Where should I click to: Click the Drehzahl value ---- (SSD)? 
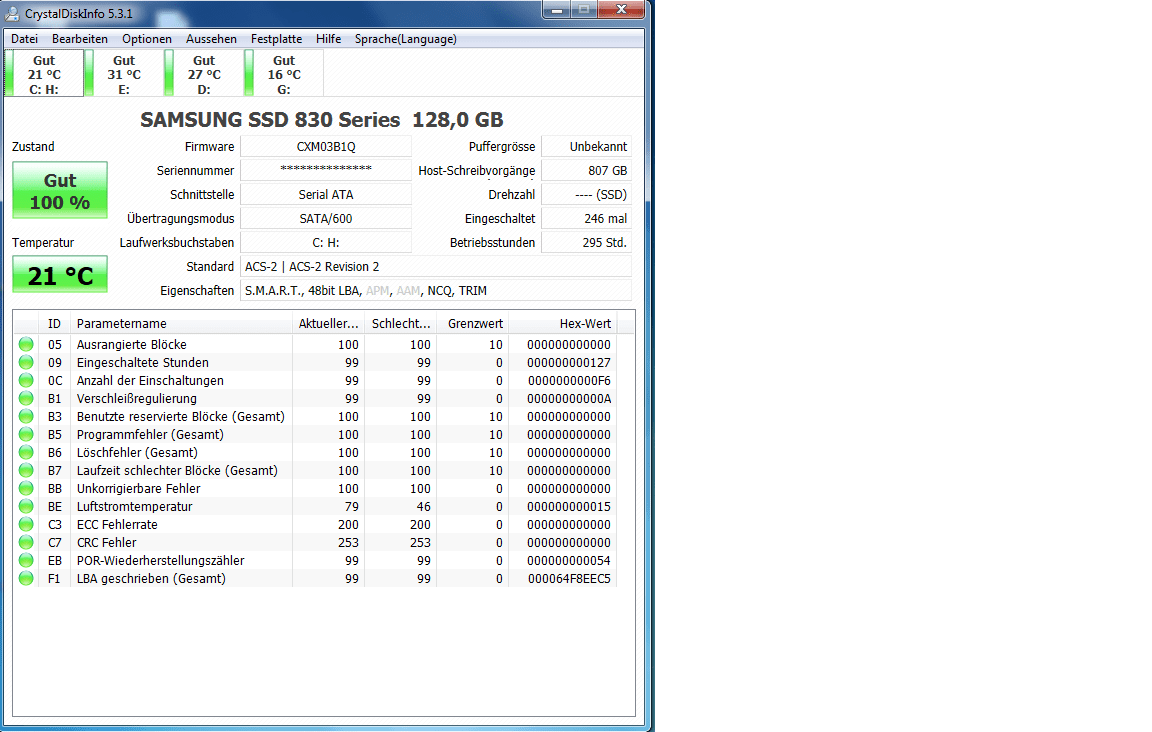click(586, 194)
